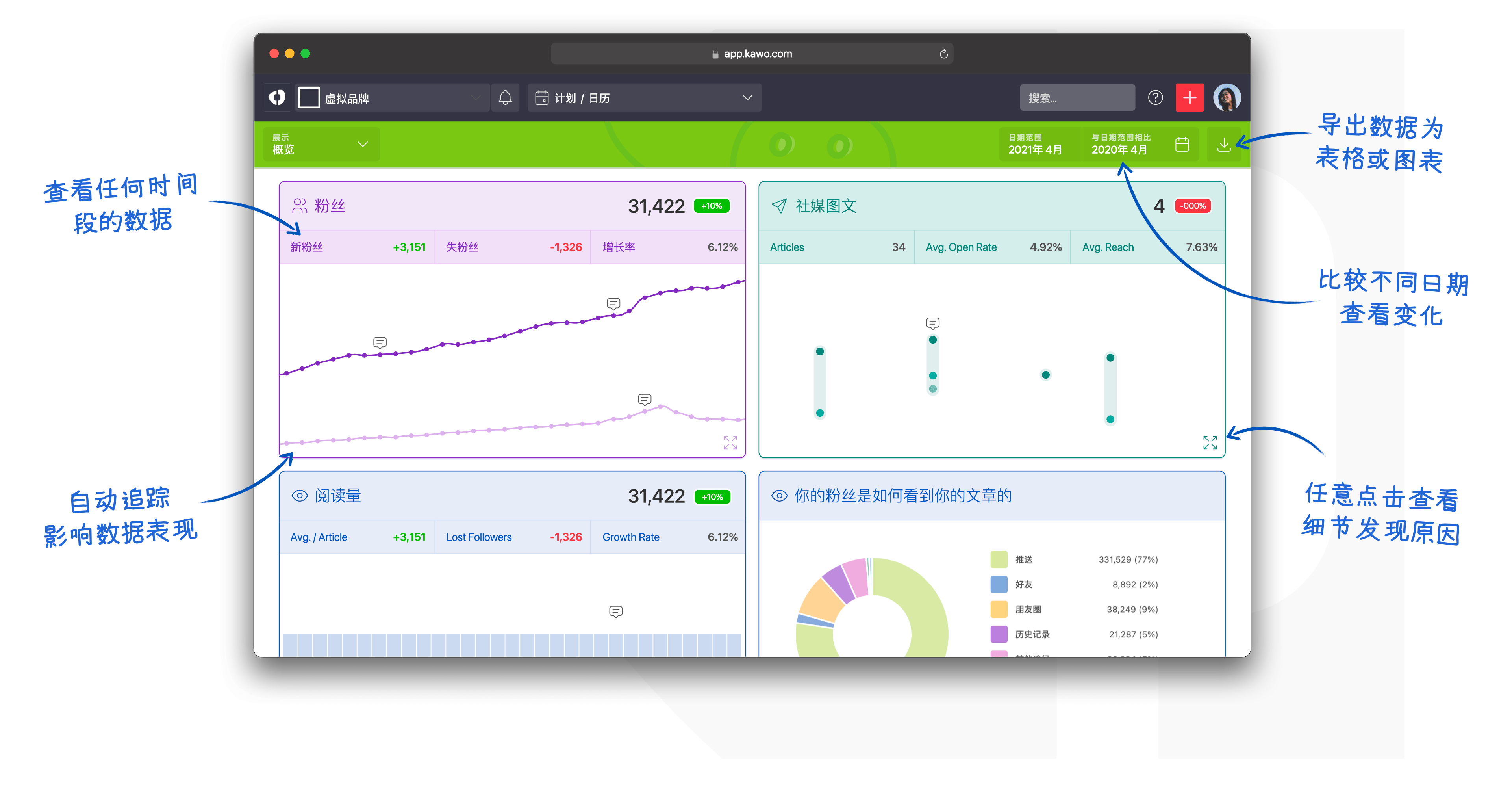Open comment marker on 社媒图文 chart
1512x788 pixels.
click(932, 323)
